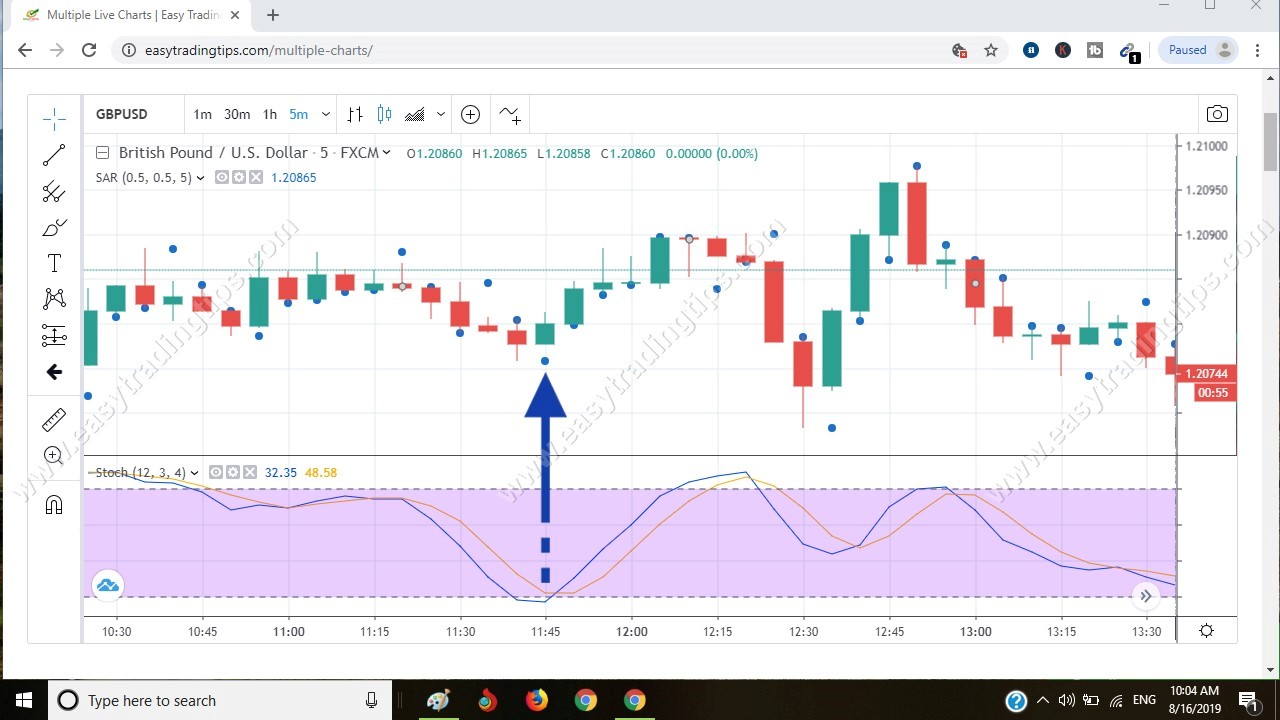
Task: Open the compare/add symbol plus icon
Action: point(470,114)
